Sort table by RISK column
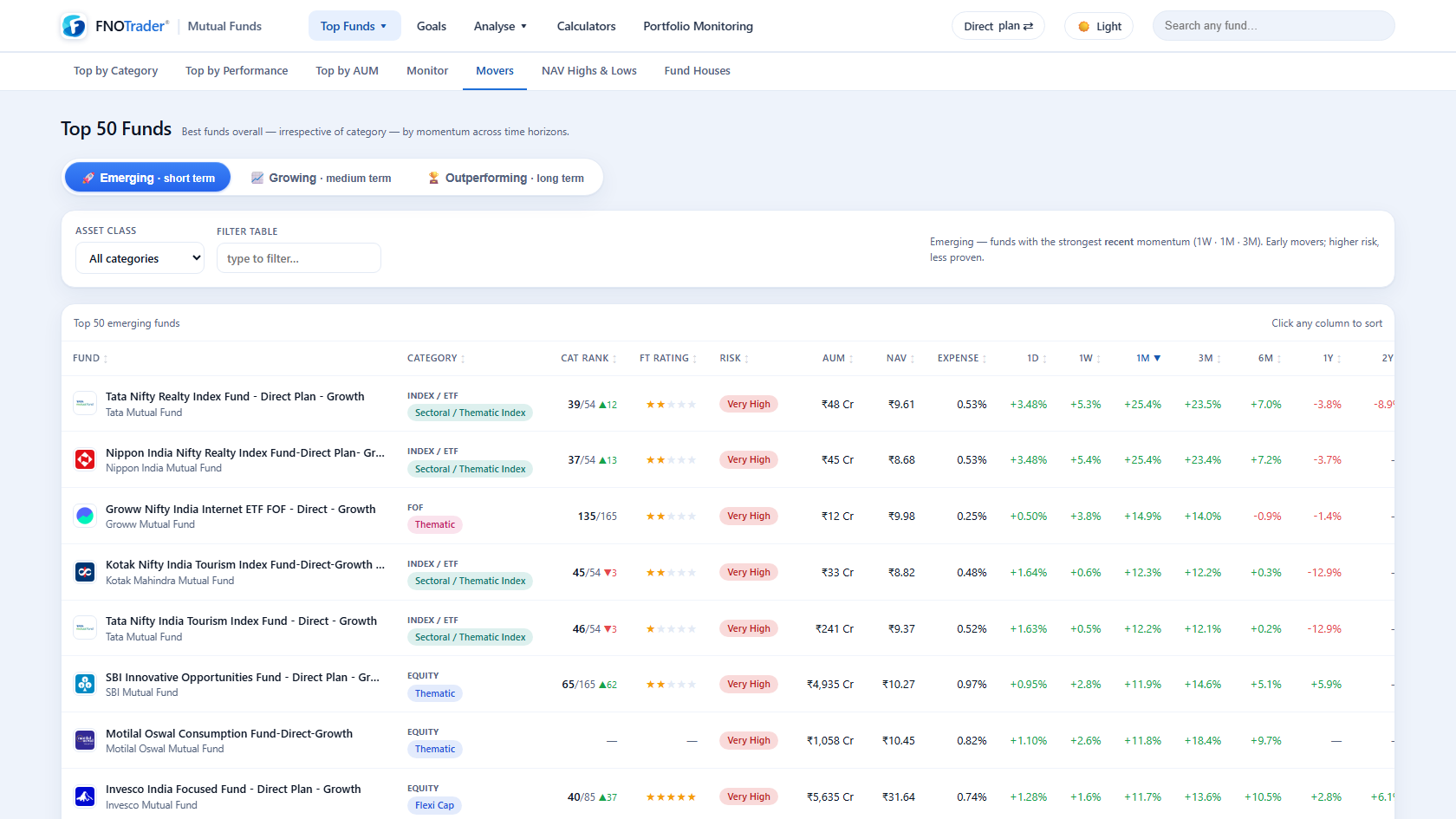The height and width of the screenshot is (819, 1456). click(x=734, y=358)
